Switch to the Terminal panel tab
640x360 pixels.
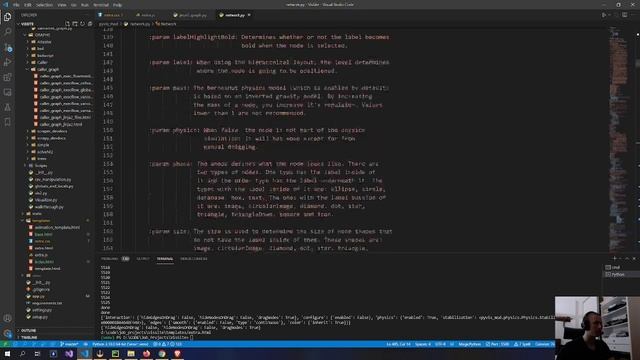[x=165, y=259]
